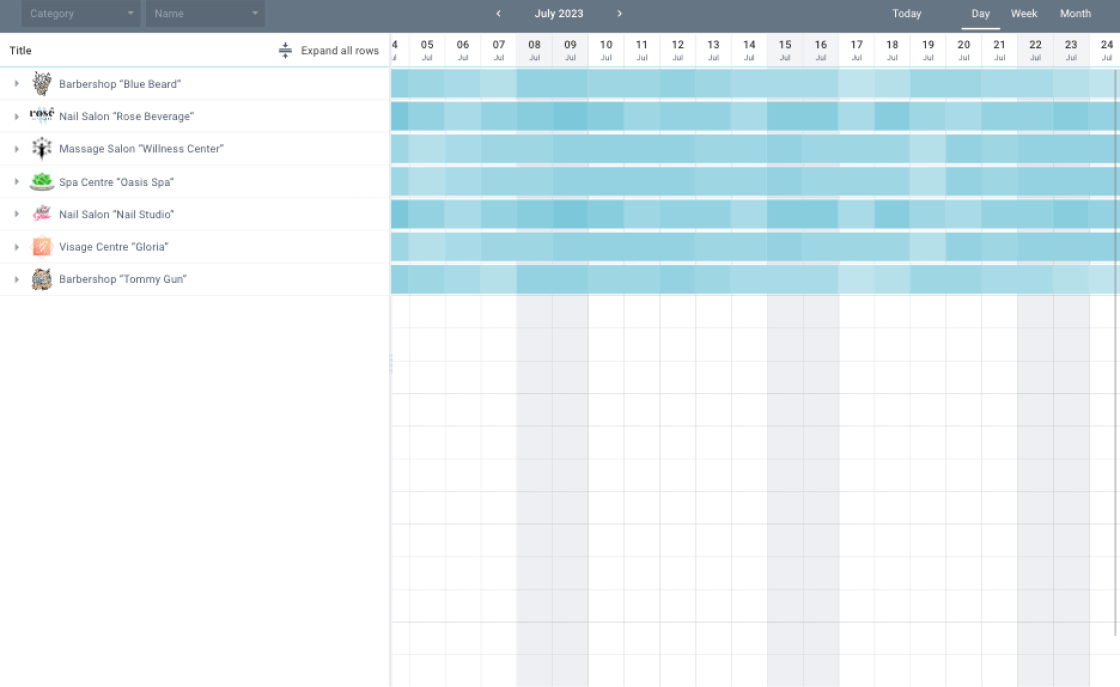
Task: Click the Massage Salon "Willness Center" icon
Action: pyautogui.click(x=41, y=148)
